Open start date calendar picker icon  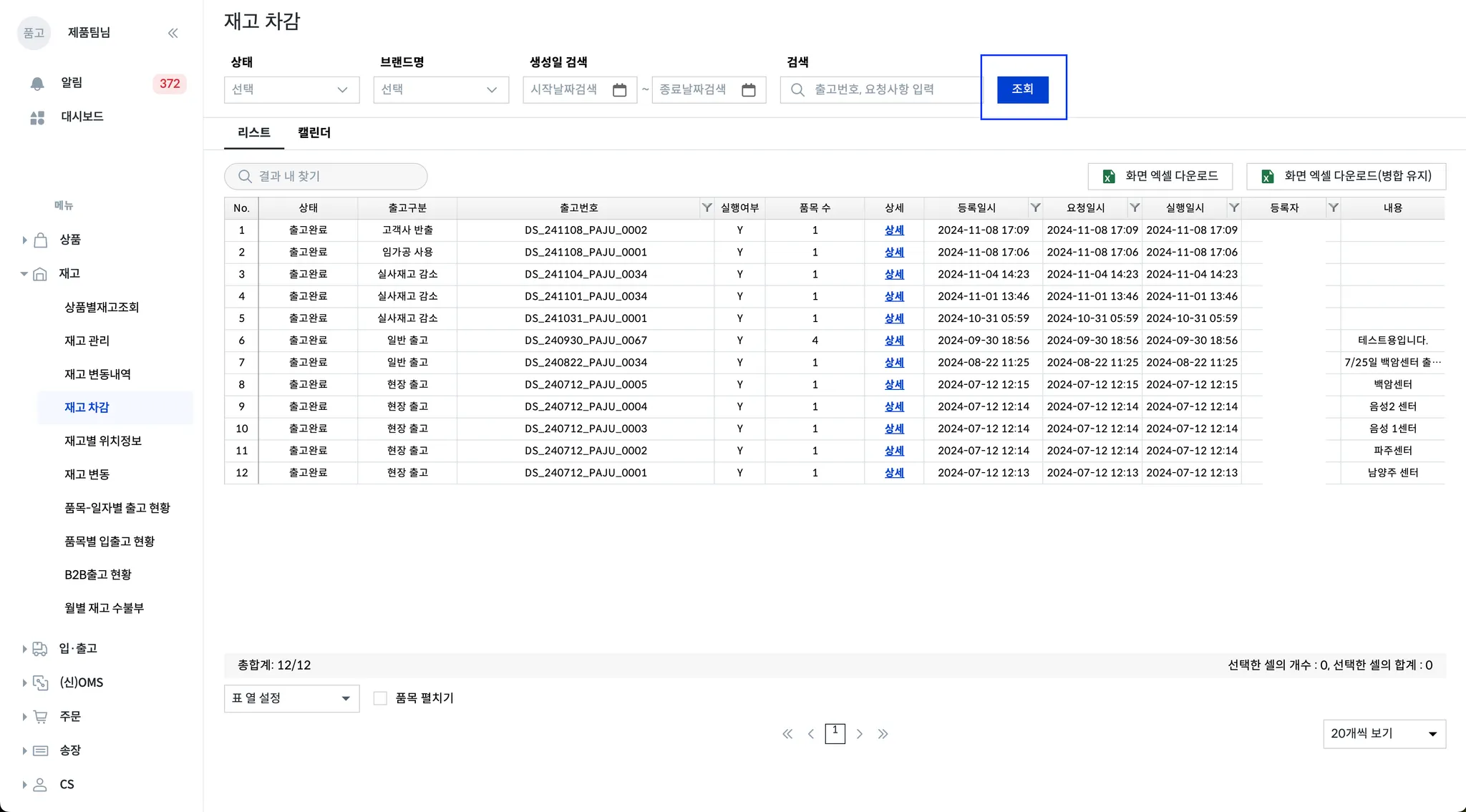(x=619, y=90)
